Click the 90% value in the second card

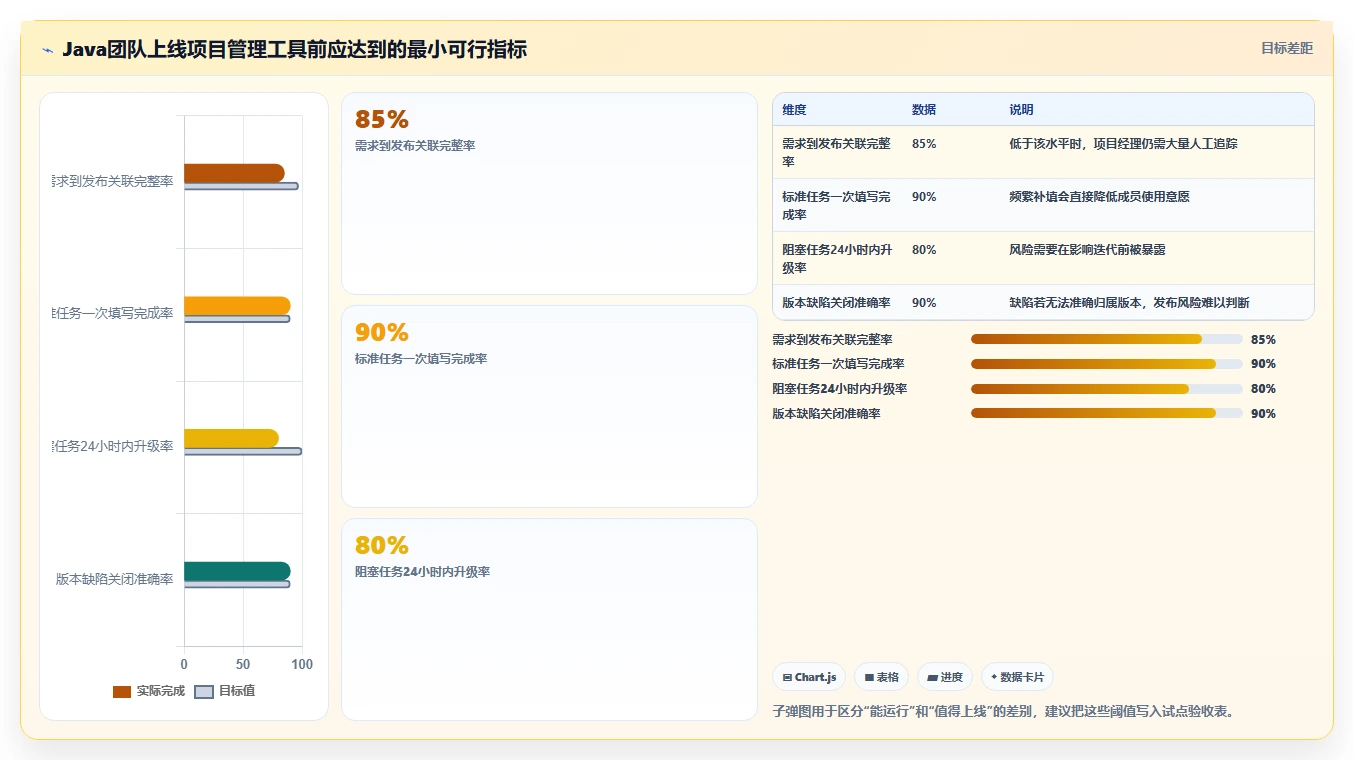382,333
